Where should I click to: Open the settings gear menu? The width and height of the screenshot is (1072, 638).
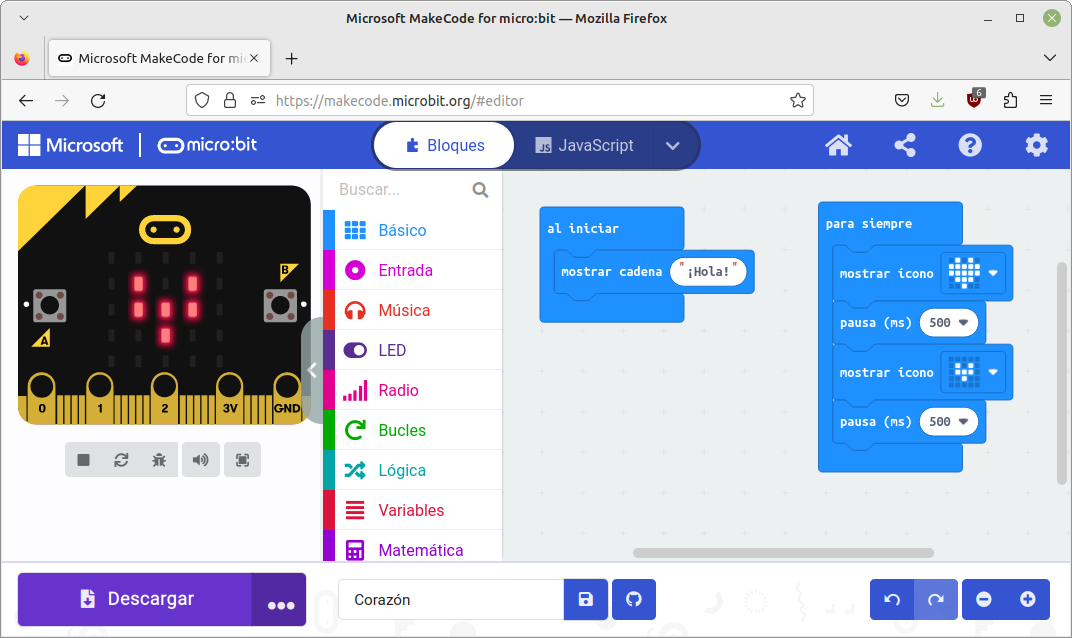coord(1036,145)
